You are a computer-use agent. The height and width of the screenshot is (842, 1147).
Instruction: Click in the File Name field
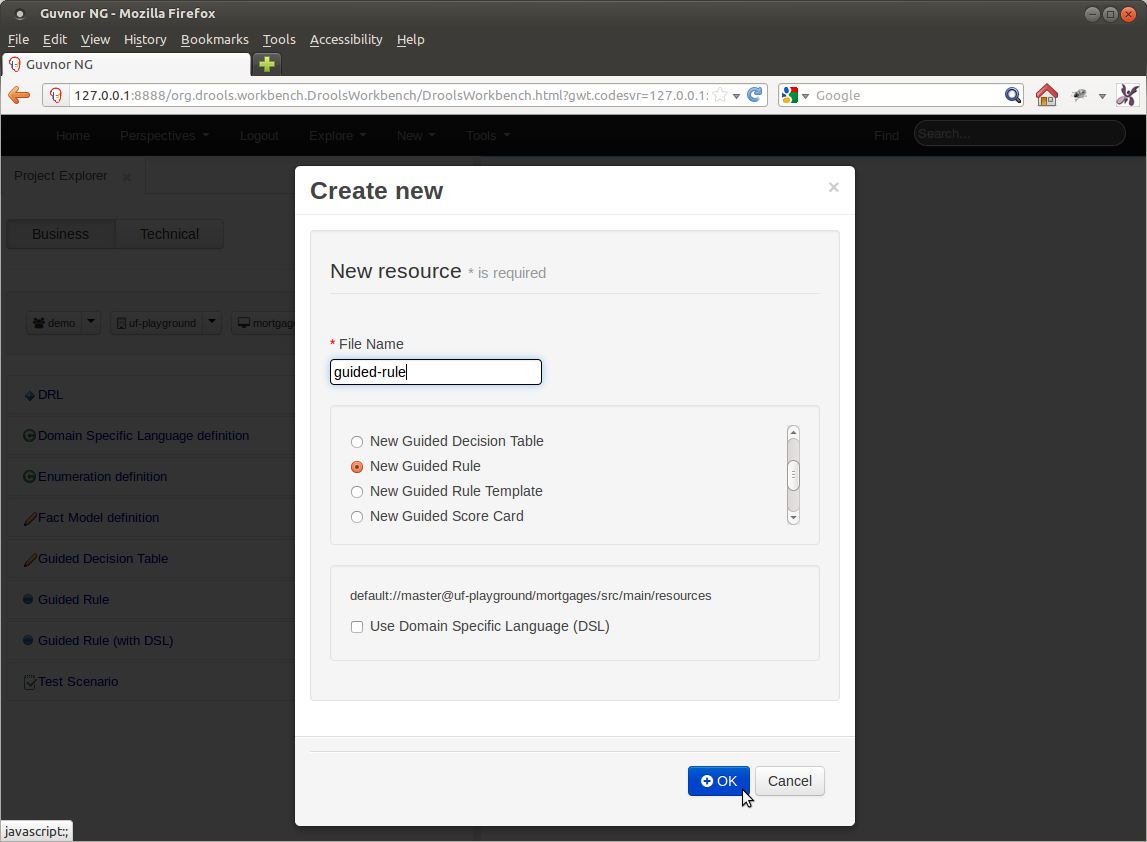(x=436, y=372)
